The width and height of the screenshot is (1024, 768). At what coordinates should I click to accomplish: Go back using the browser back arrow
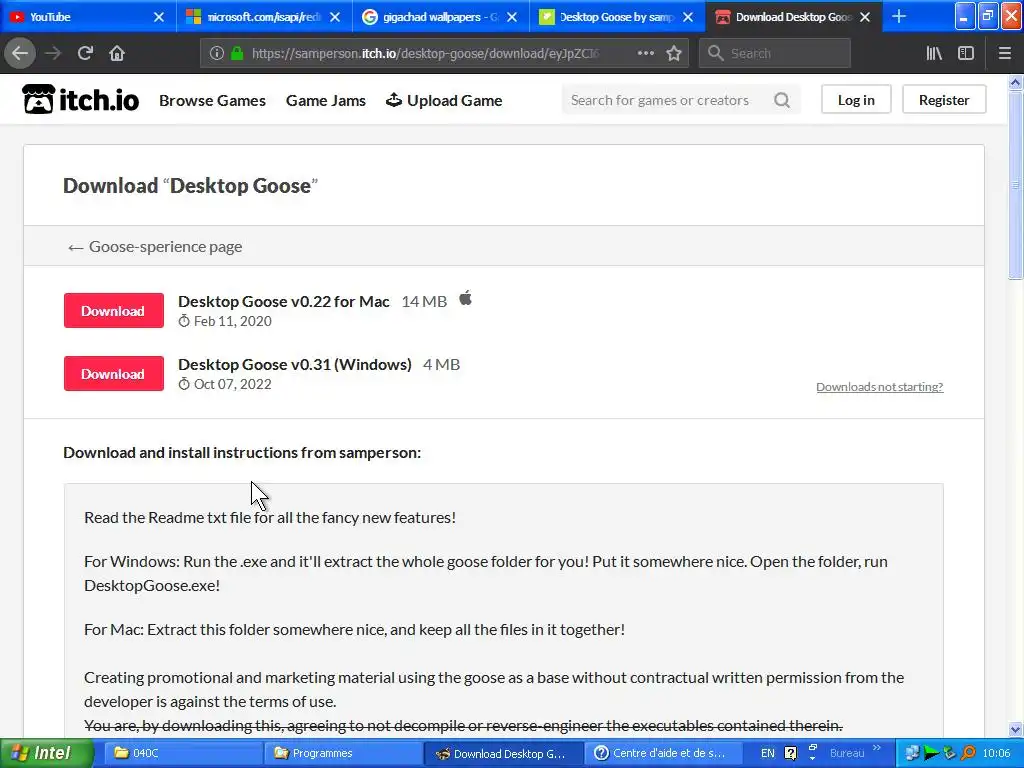[20, 53]
